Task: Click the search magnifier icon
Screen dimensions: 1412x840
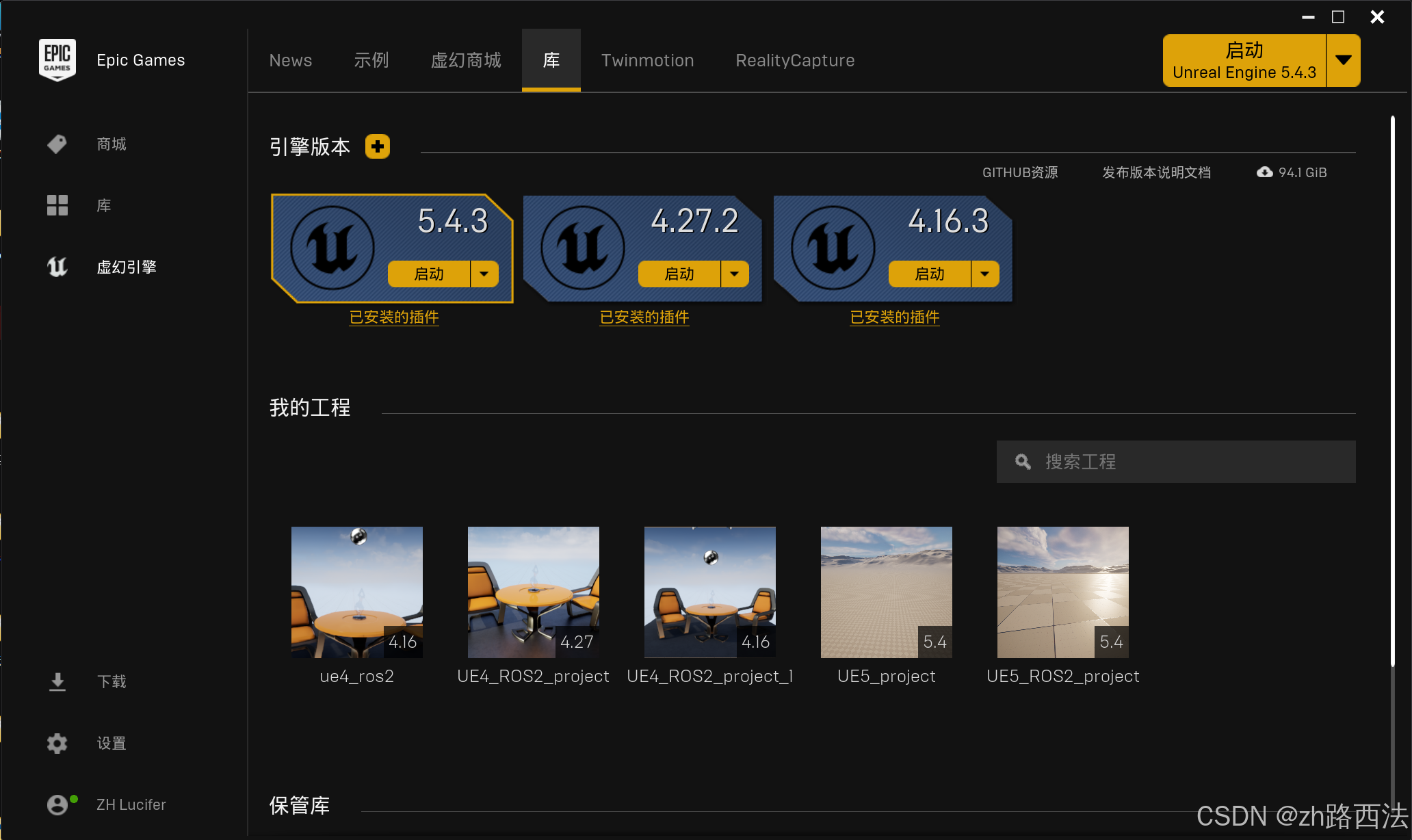Action: pyautogui.click(x=1023, y=462)
